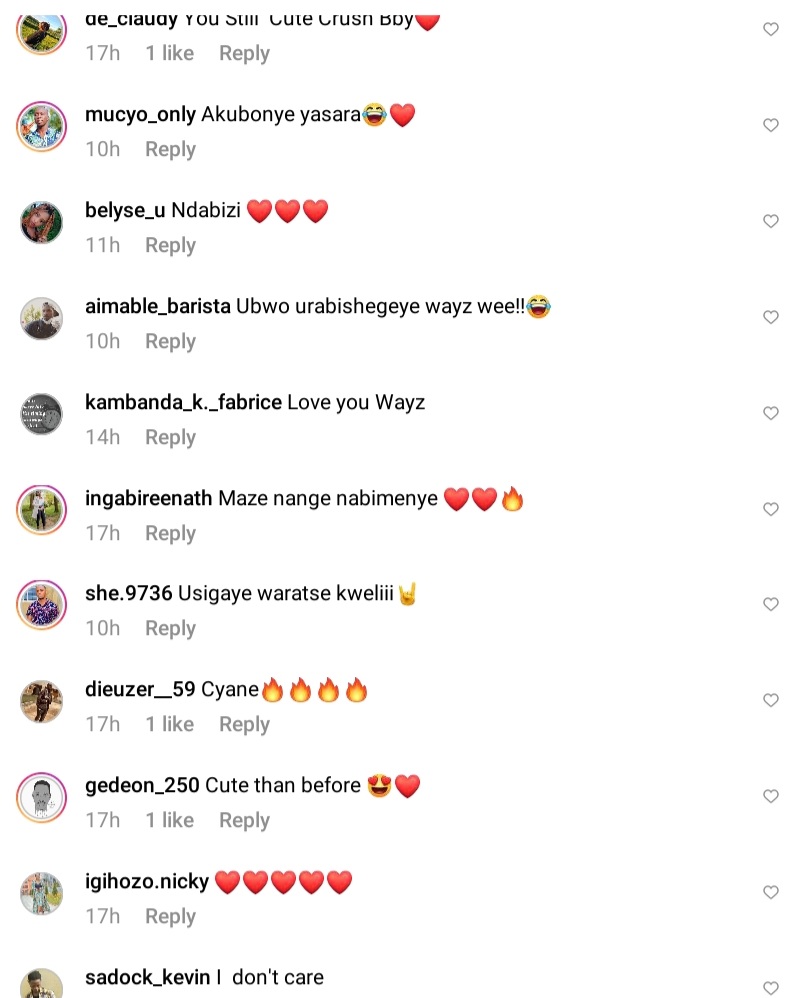Like igihozo.nicky's hearts comment

pos(771,892)
